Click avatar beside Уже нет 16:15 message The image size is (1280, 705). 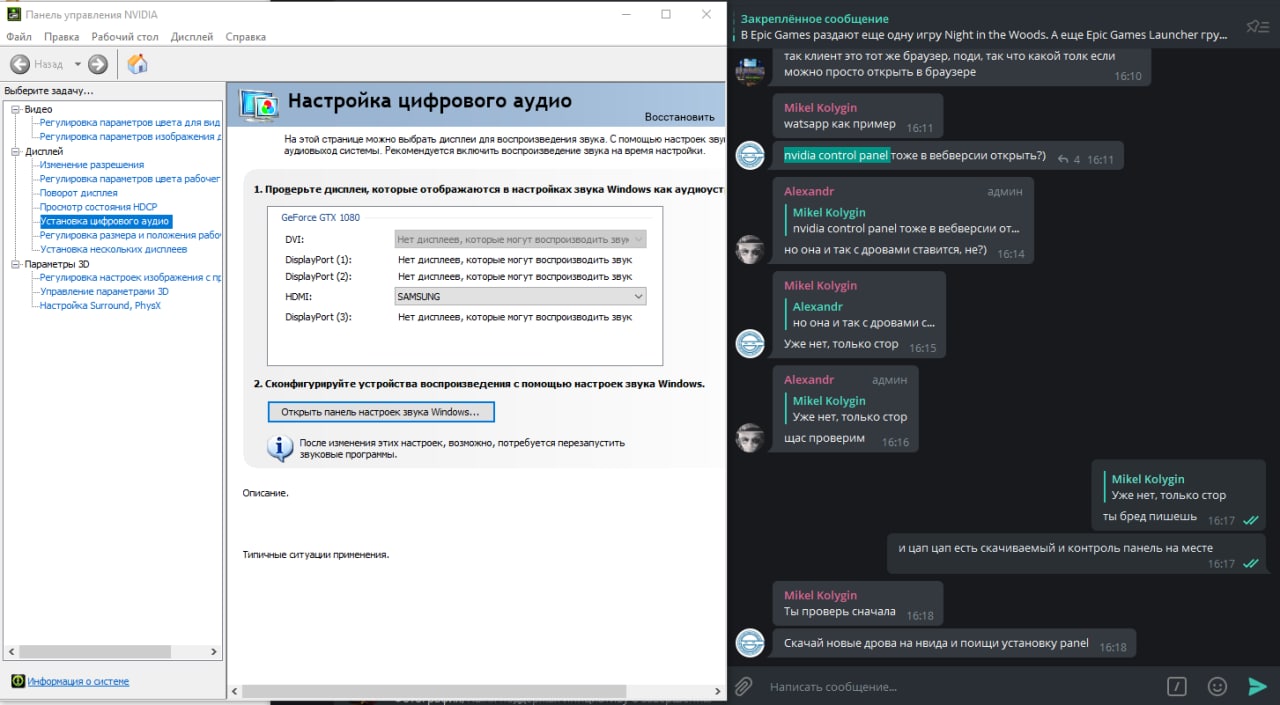tap(750, 343)
